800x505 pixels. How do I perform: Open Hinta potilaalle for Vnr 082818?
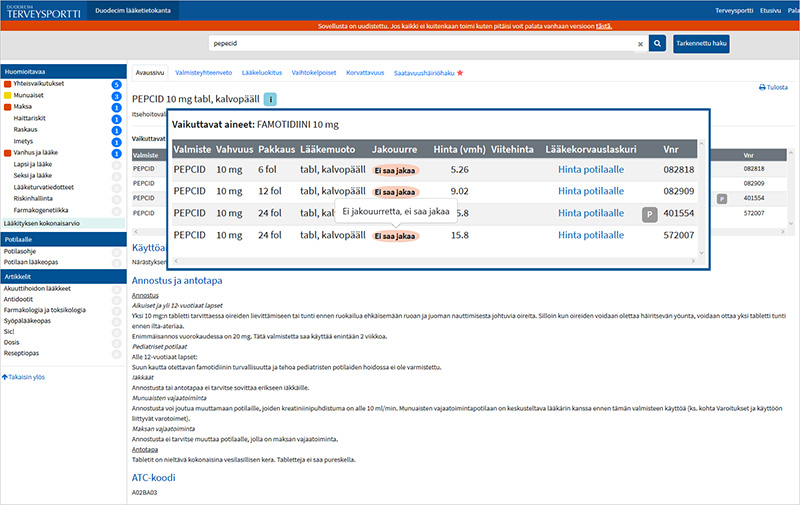[591, 169]
